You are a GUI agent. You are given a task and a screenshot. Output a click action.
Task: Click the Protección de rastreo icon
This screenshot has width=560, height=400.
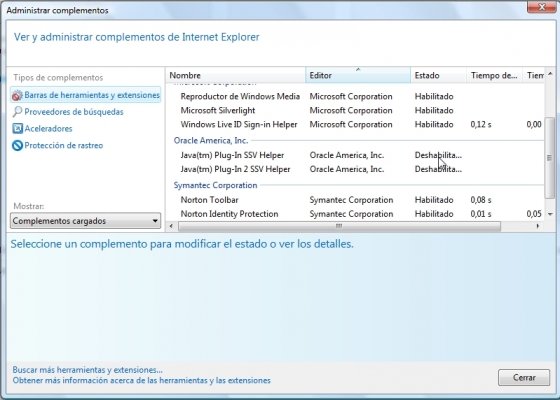(x=17, y=145)
